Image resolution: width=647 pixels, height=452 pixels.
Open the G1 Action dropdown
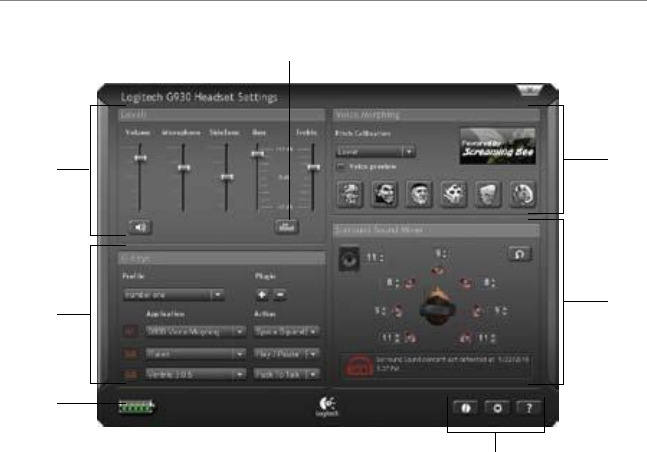(x=287, y=331)
